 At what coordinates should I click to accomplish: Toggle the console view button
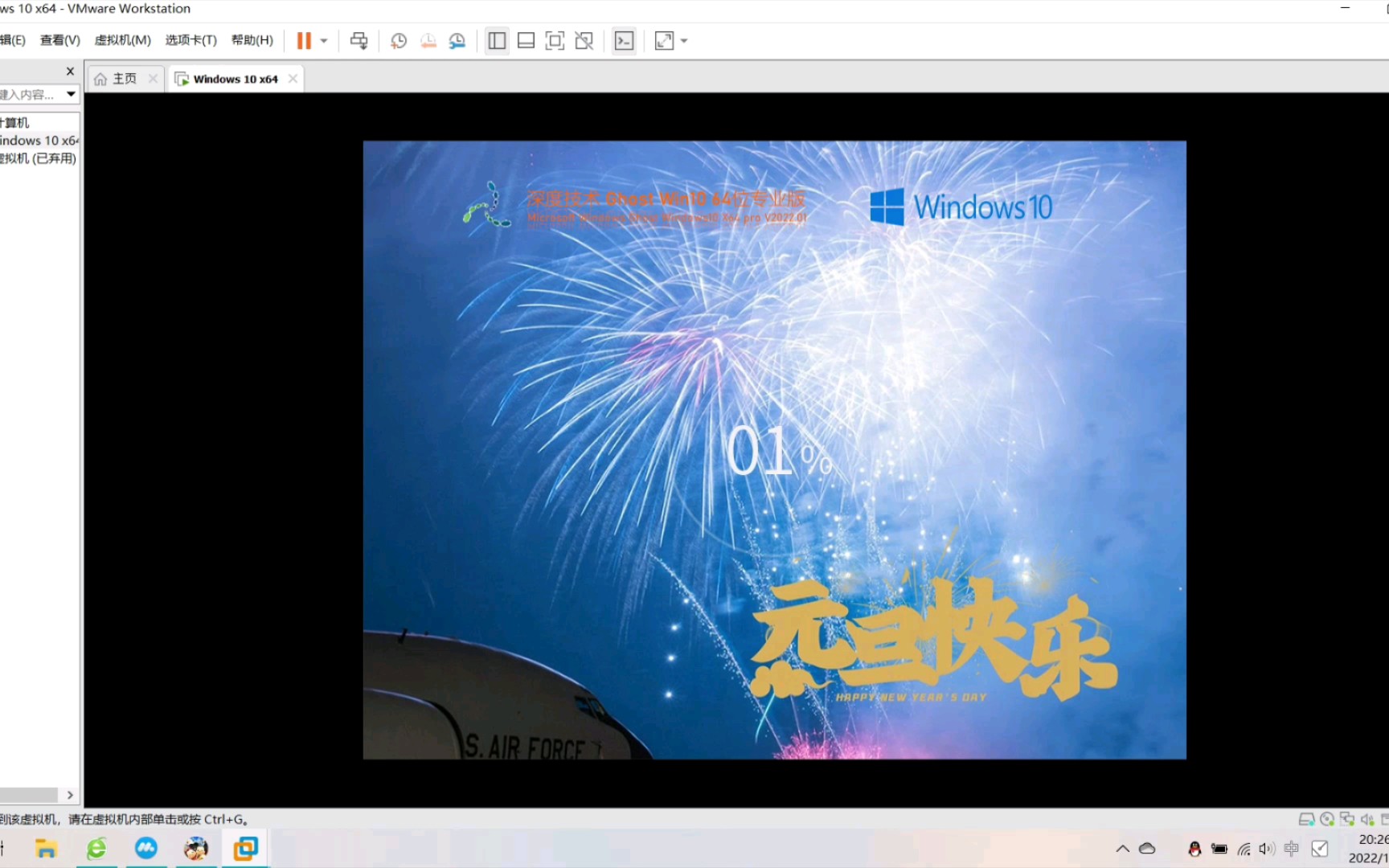click(624, 41)
